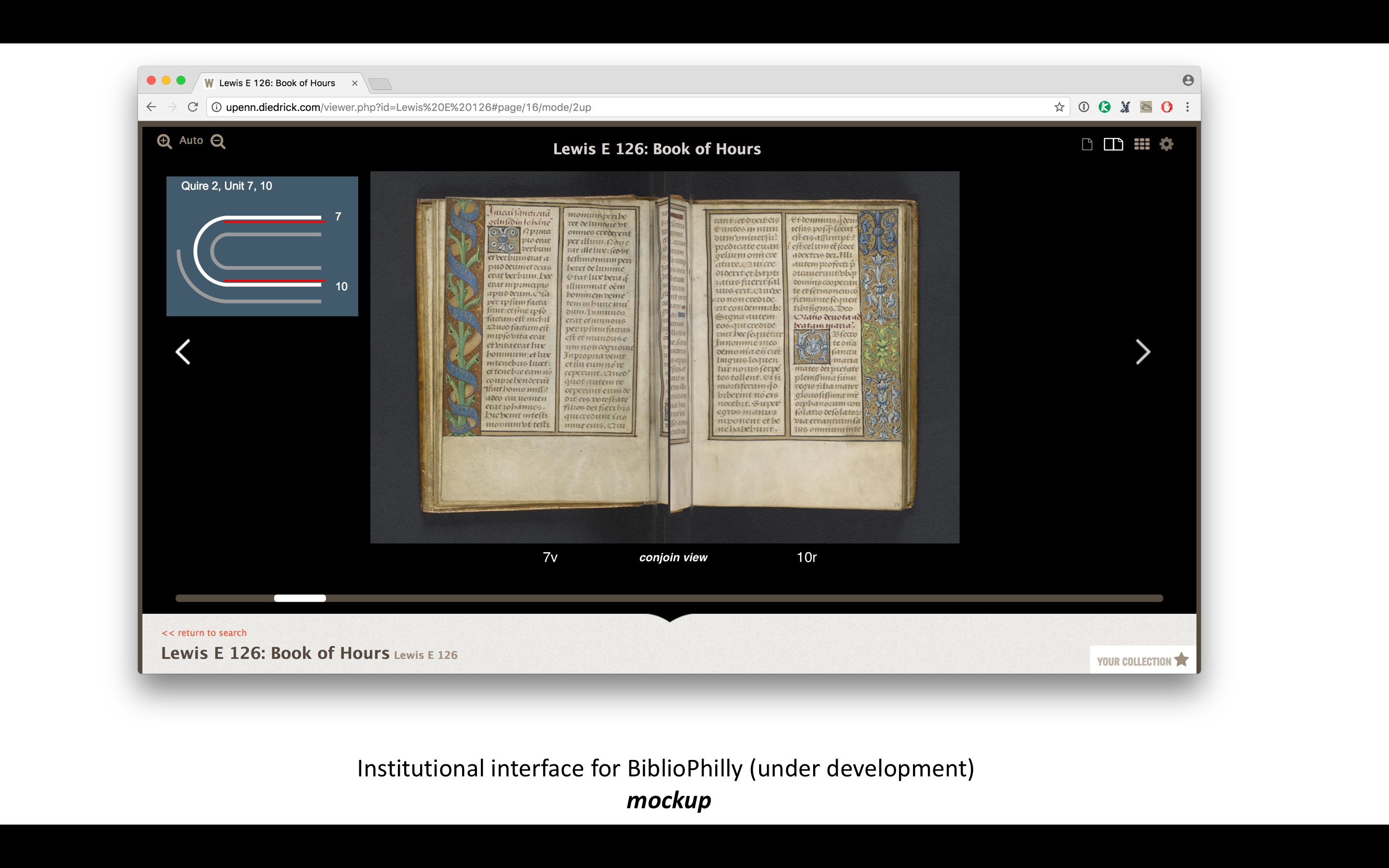Zoom out with the magnifier minus icon
The height and width of the screenshot is (868, 1389).
(218, 141)
